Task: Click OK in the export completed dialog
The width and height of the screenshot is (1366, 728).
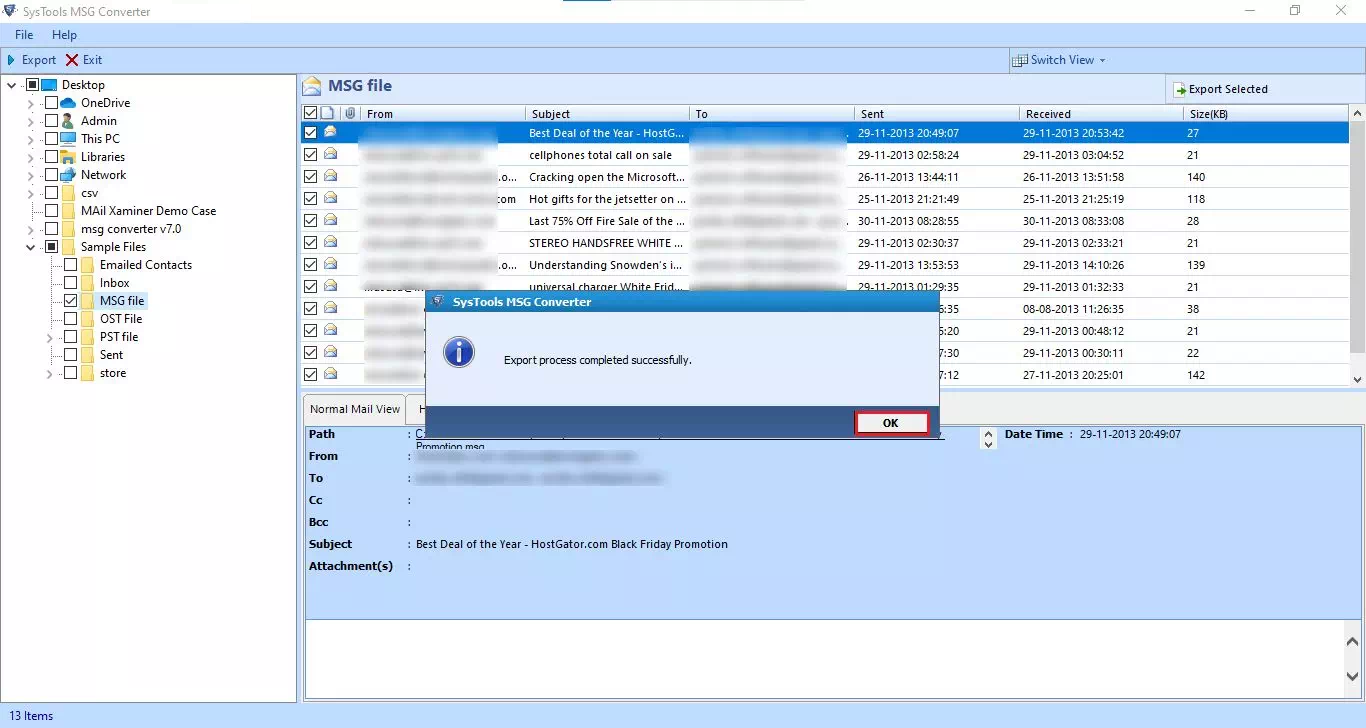Action: (891, 423)
